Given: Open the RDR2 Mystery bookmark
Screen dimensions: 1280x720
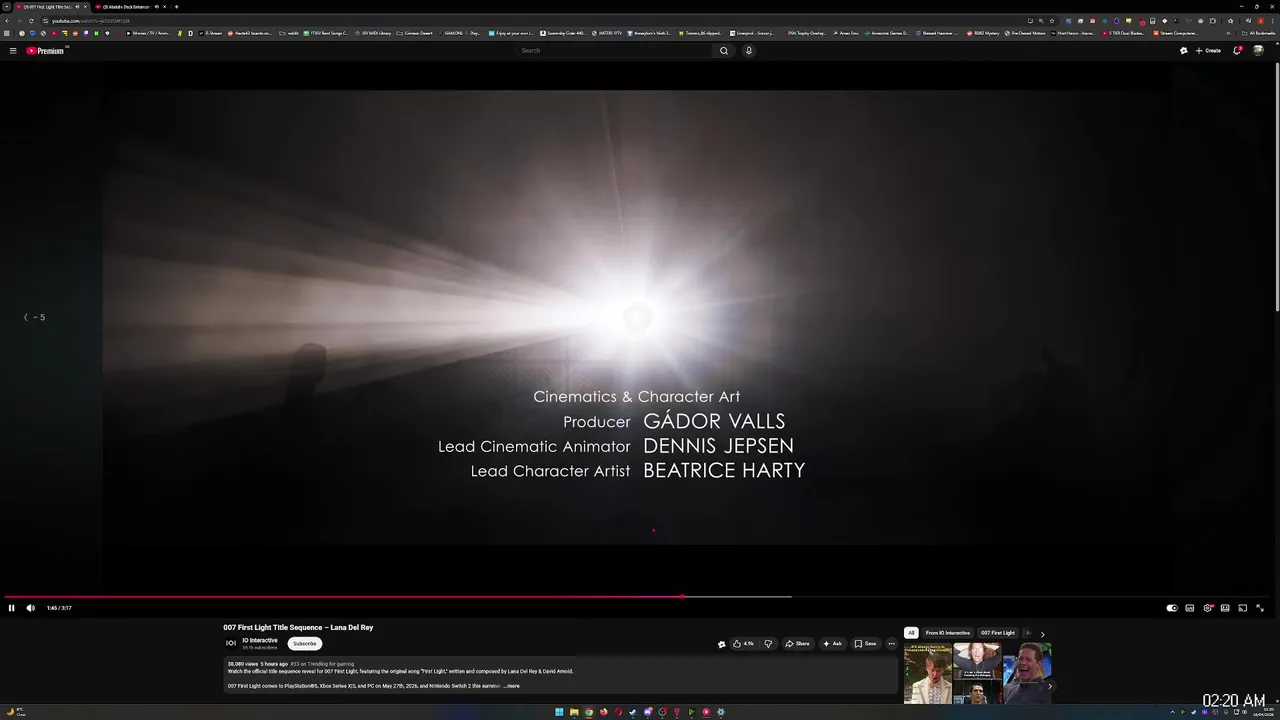Looking at the screenshot, I should (983, 33).
